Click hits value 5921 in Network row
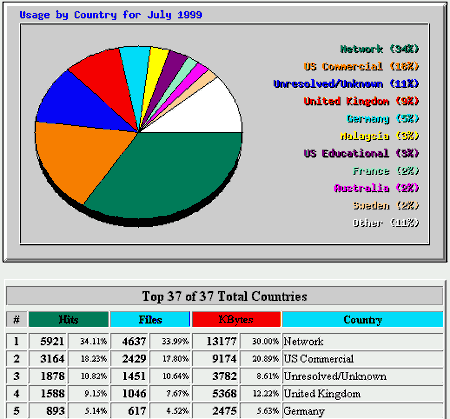 (52, 341)
